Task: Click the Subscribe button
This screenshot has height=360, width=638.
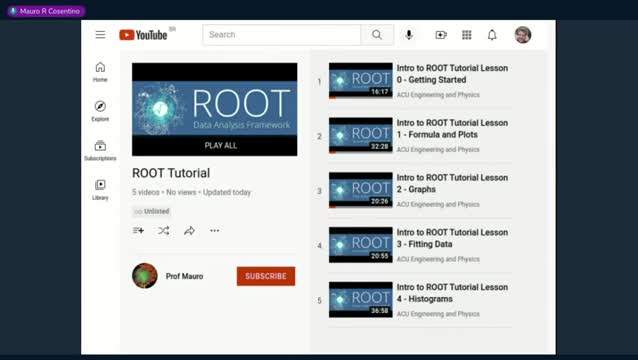Action: (266, 276)
